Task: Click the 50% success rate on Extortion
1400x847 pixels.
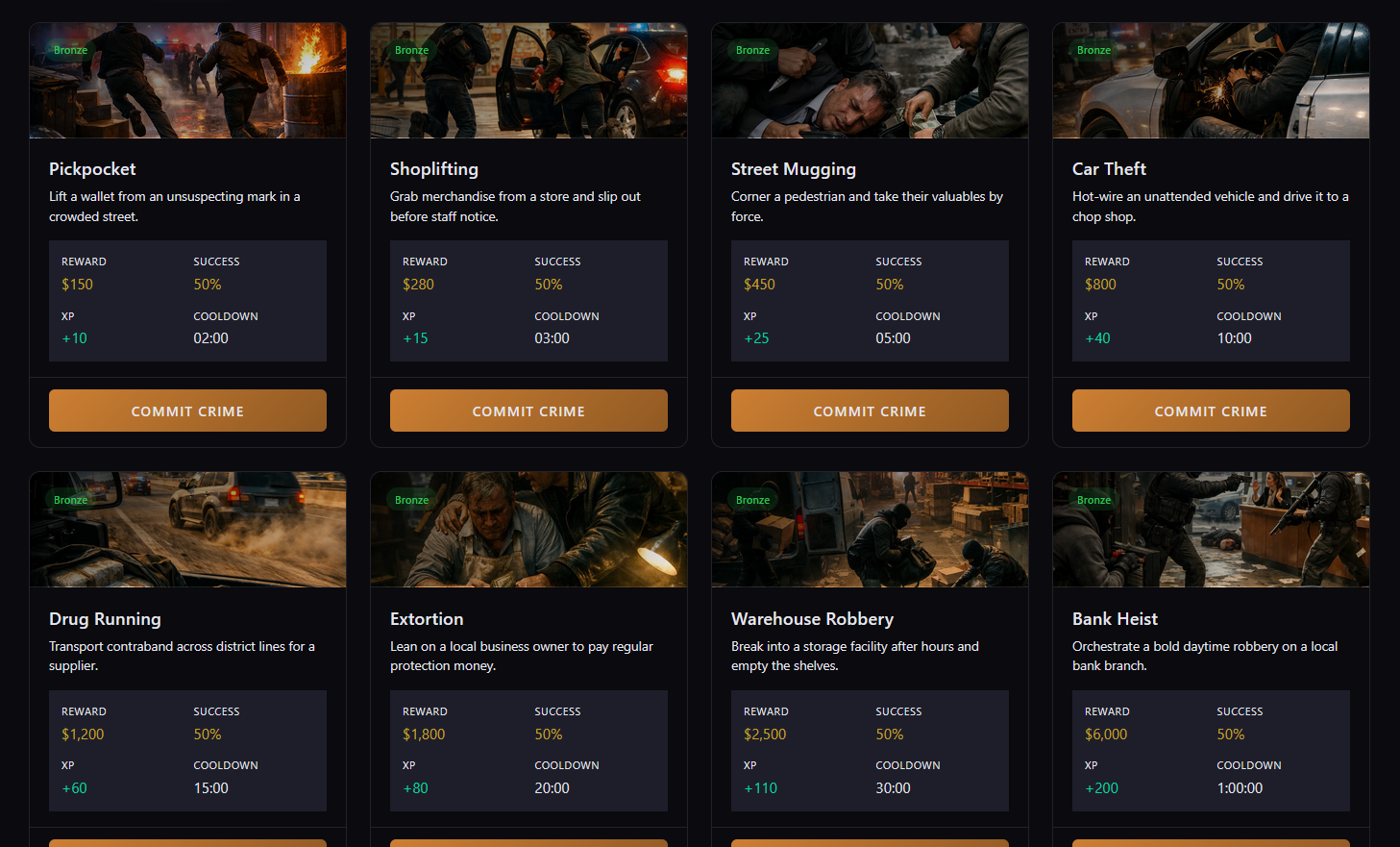Action: tap(547, 734)
